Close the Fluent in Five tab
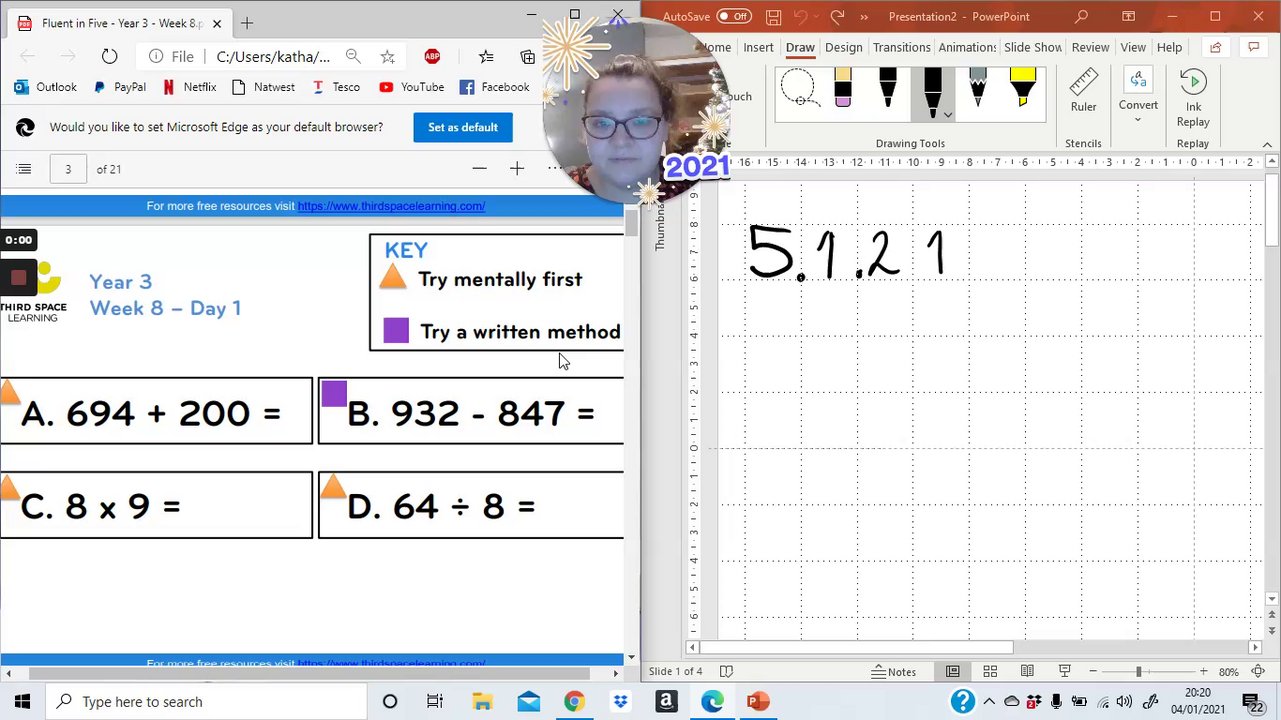 click(x=216, y=23)
